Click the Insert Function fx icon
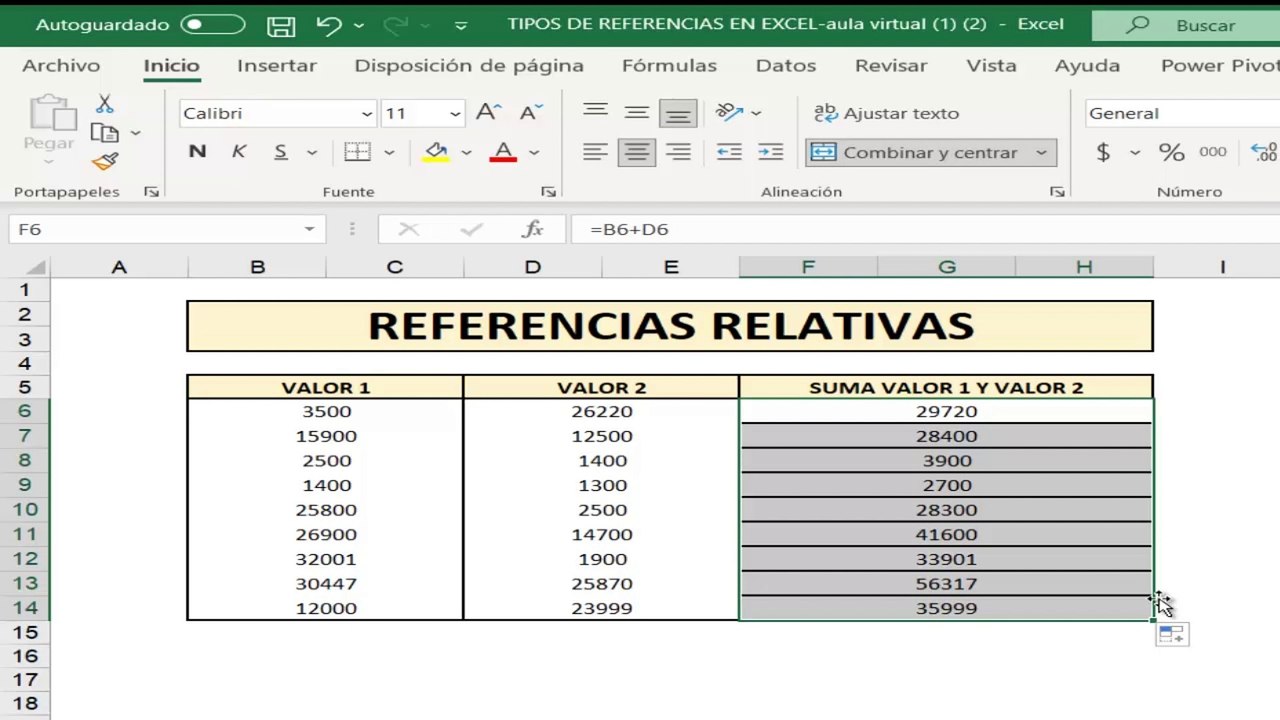Image resolution: width=1280 pixels, height=720 pixels. tap(533, 229)
